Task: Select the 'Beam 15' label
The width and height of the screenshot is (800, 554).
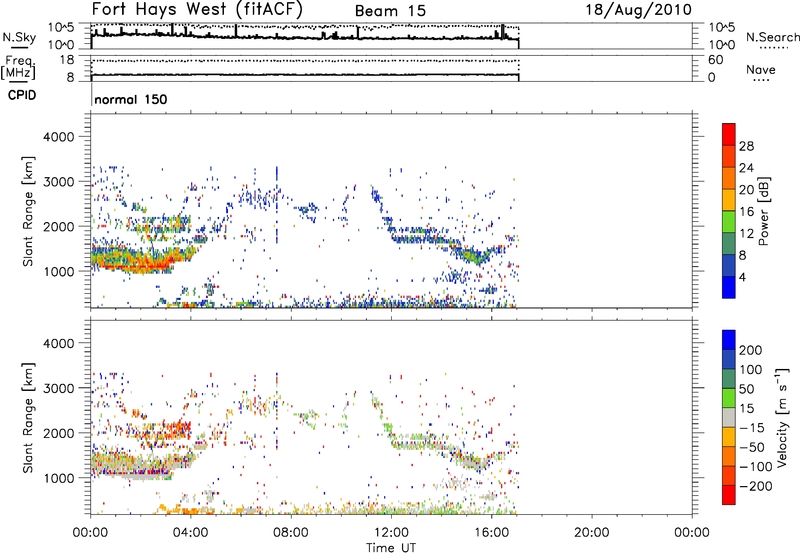Action: (390, 11)
